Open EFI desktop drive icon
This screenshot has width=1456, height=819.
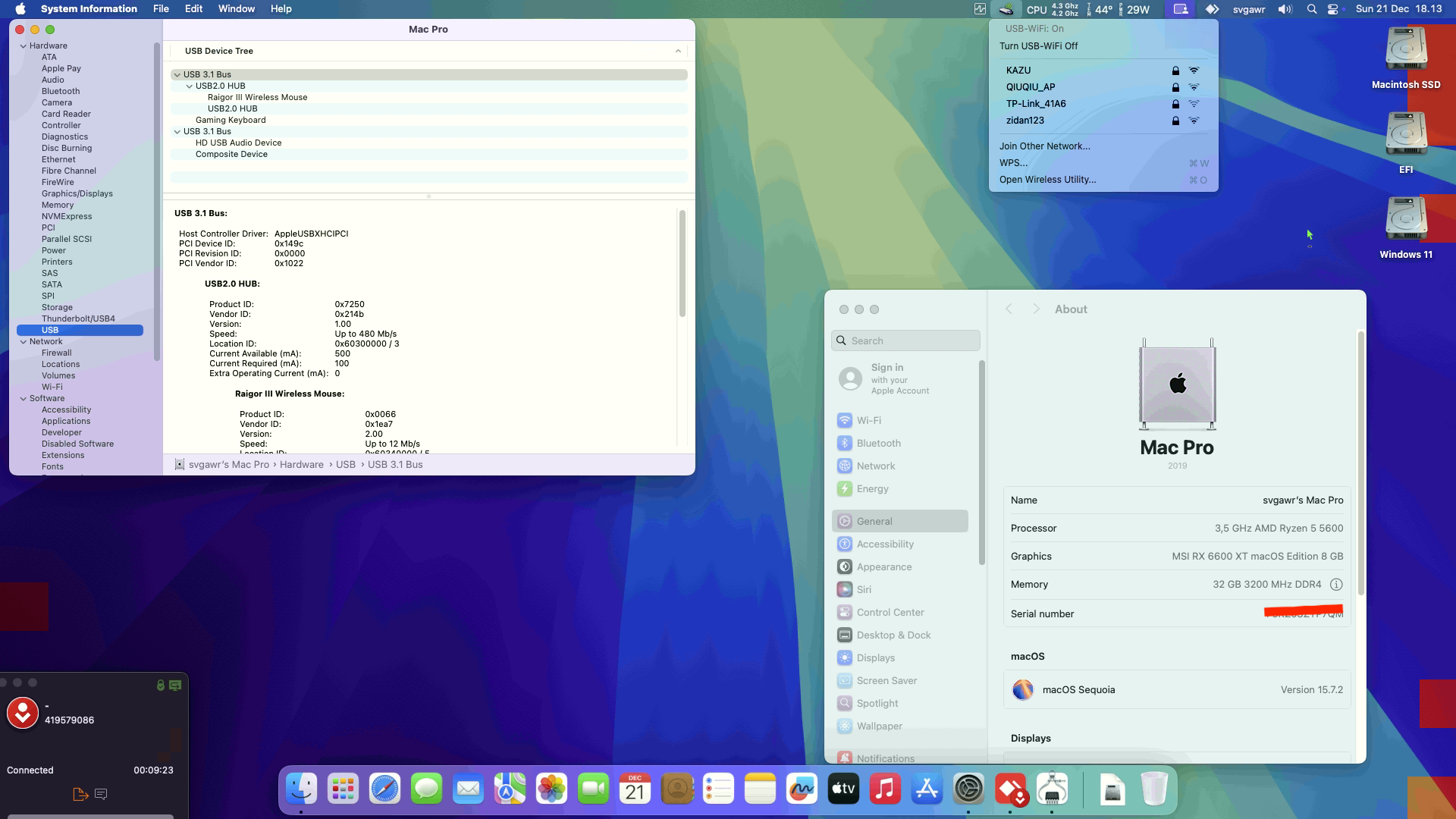point(1406,143)
